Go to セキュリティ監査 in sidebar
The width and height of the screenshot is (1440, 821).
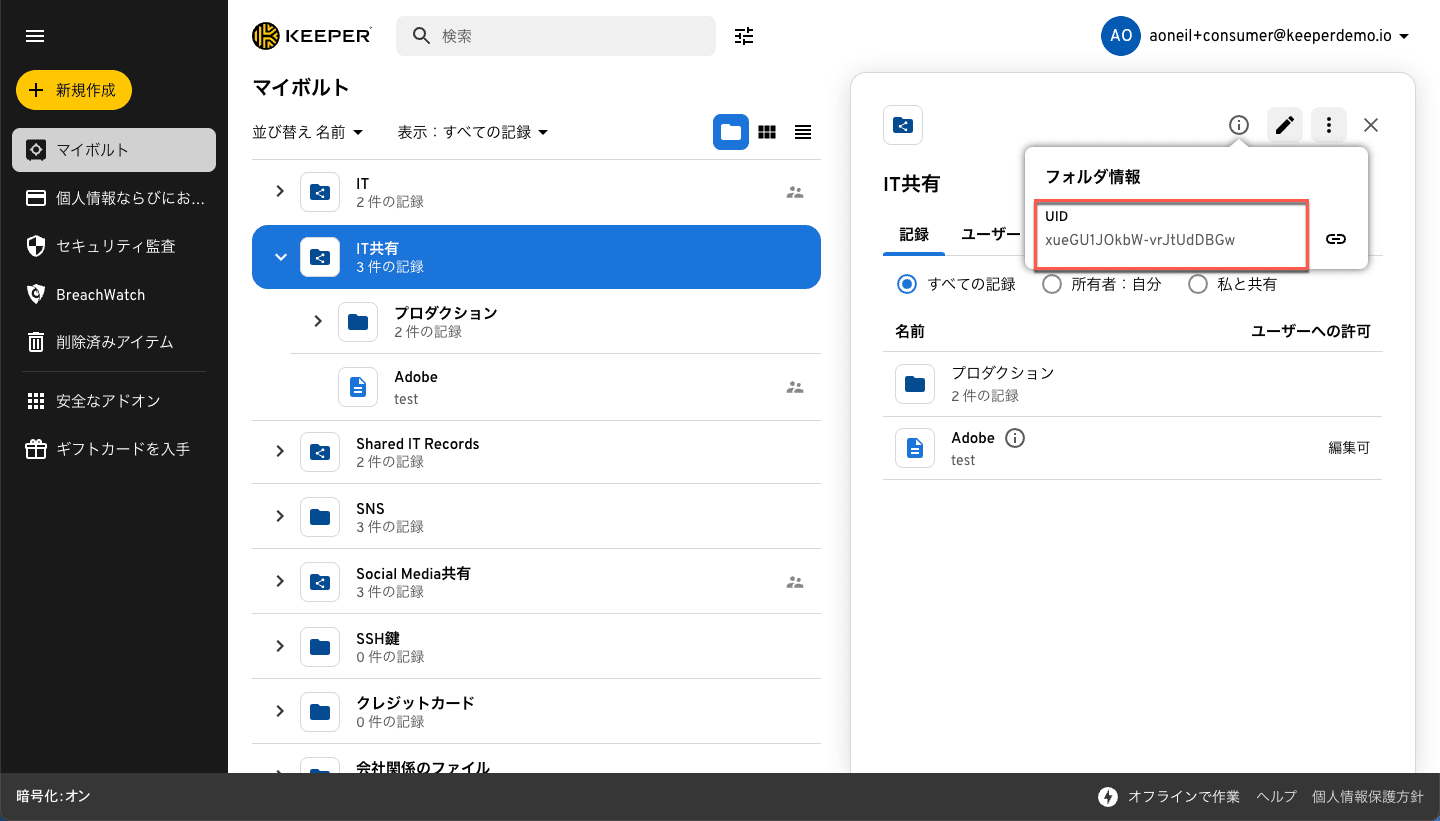point(115,246)
